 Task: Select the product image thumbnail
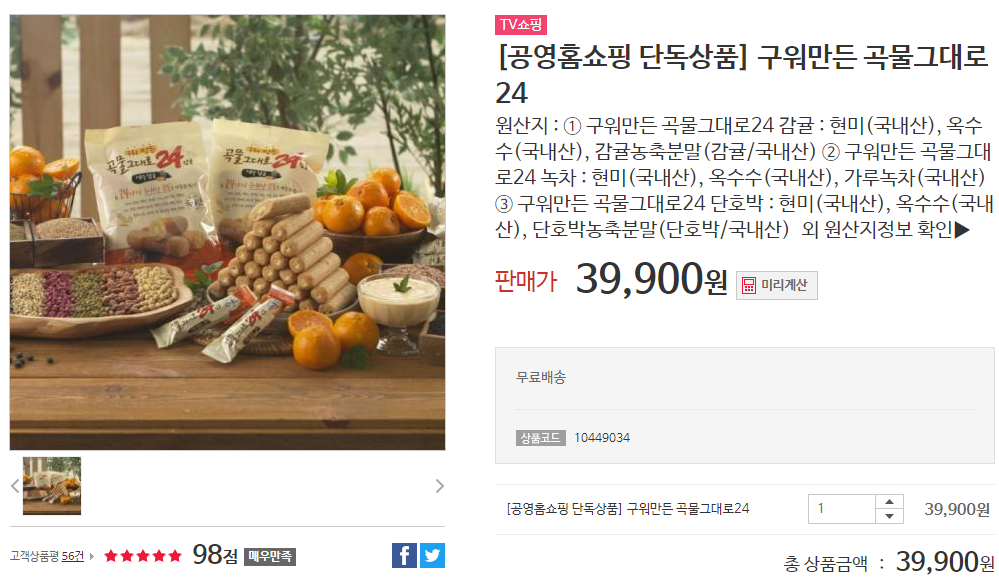[x=52, y=486]
